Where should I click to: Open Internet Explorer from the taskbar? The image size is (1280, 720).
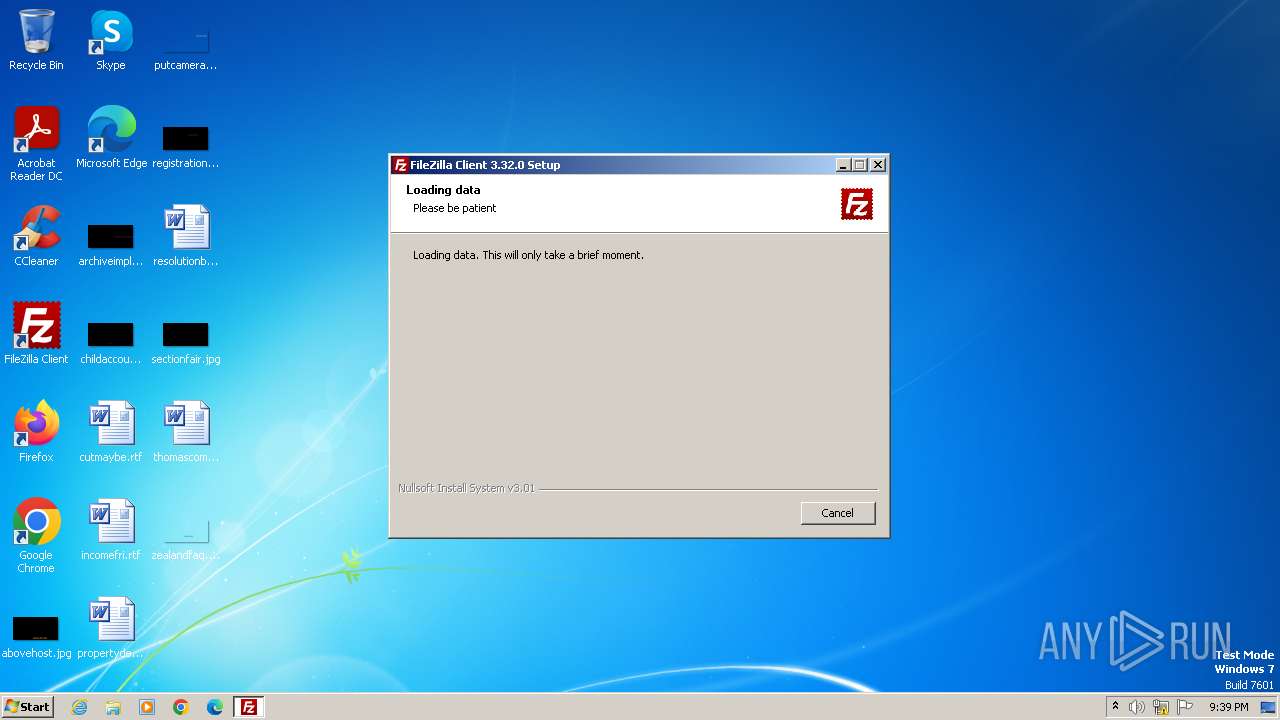(x=80, y=707)
